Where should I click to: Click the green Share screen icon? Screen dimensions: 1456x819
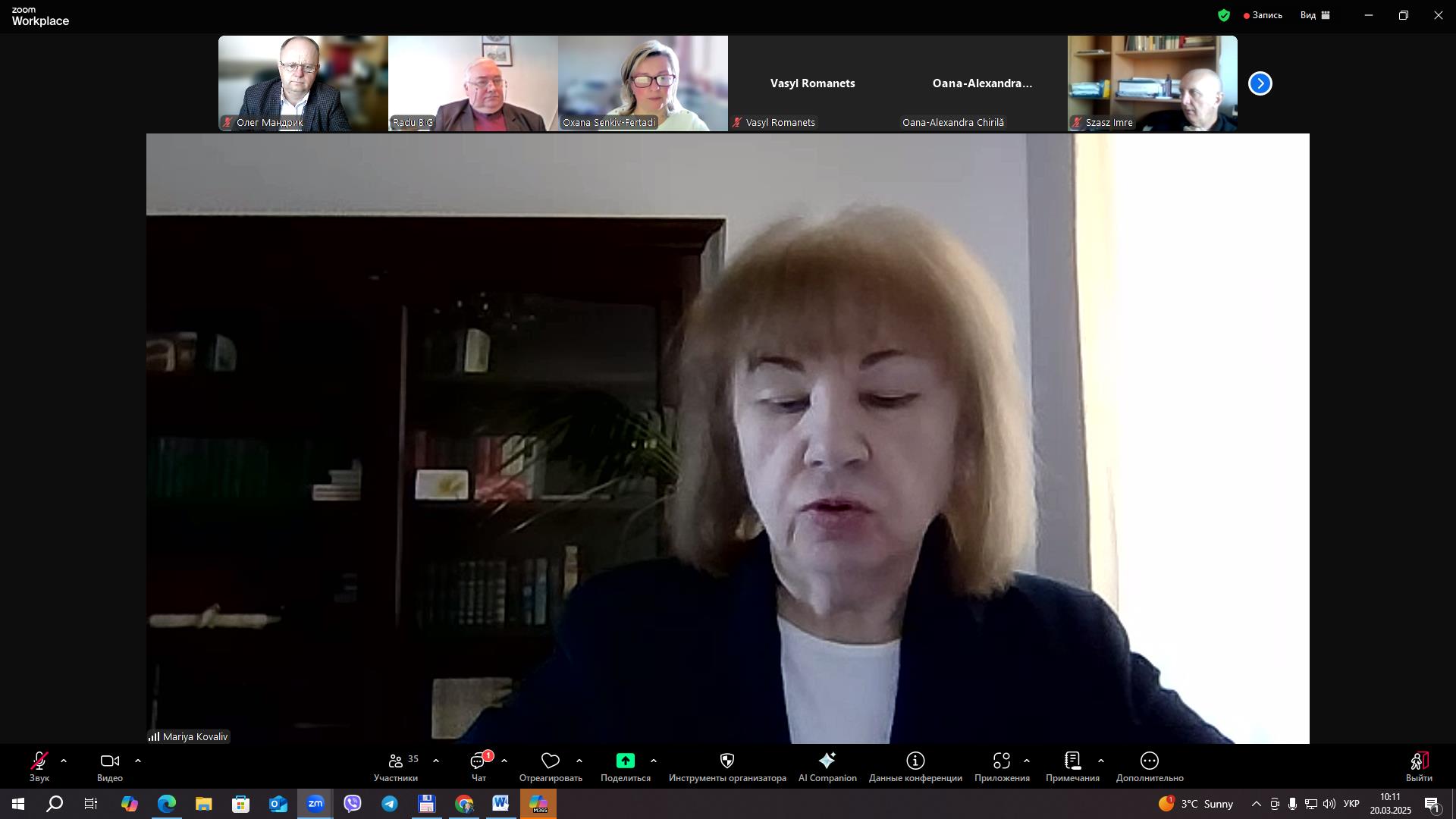625,761
